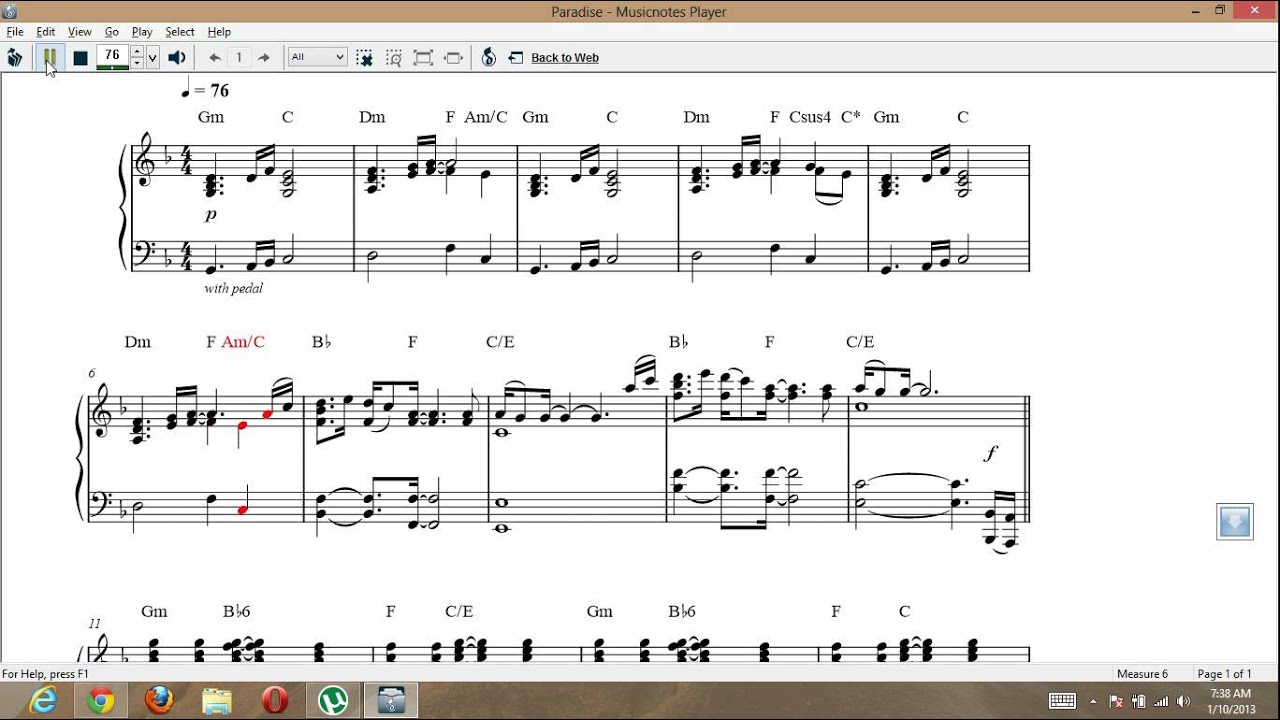Click the highlighted red Am/C chord symbol

(243, 342)
